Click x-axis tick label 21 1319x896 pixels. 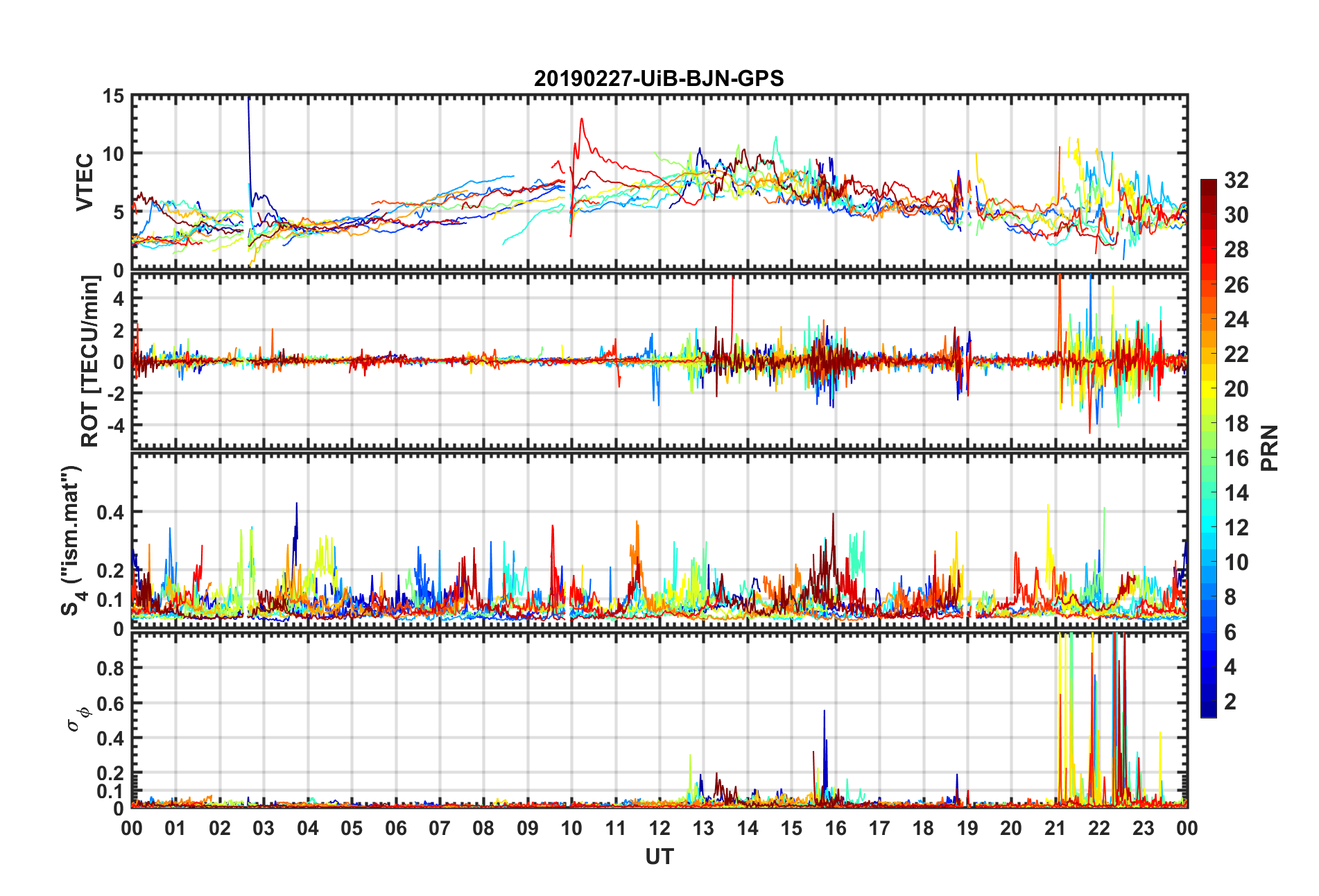(x=1055, y=828)
